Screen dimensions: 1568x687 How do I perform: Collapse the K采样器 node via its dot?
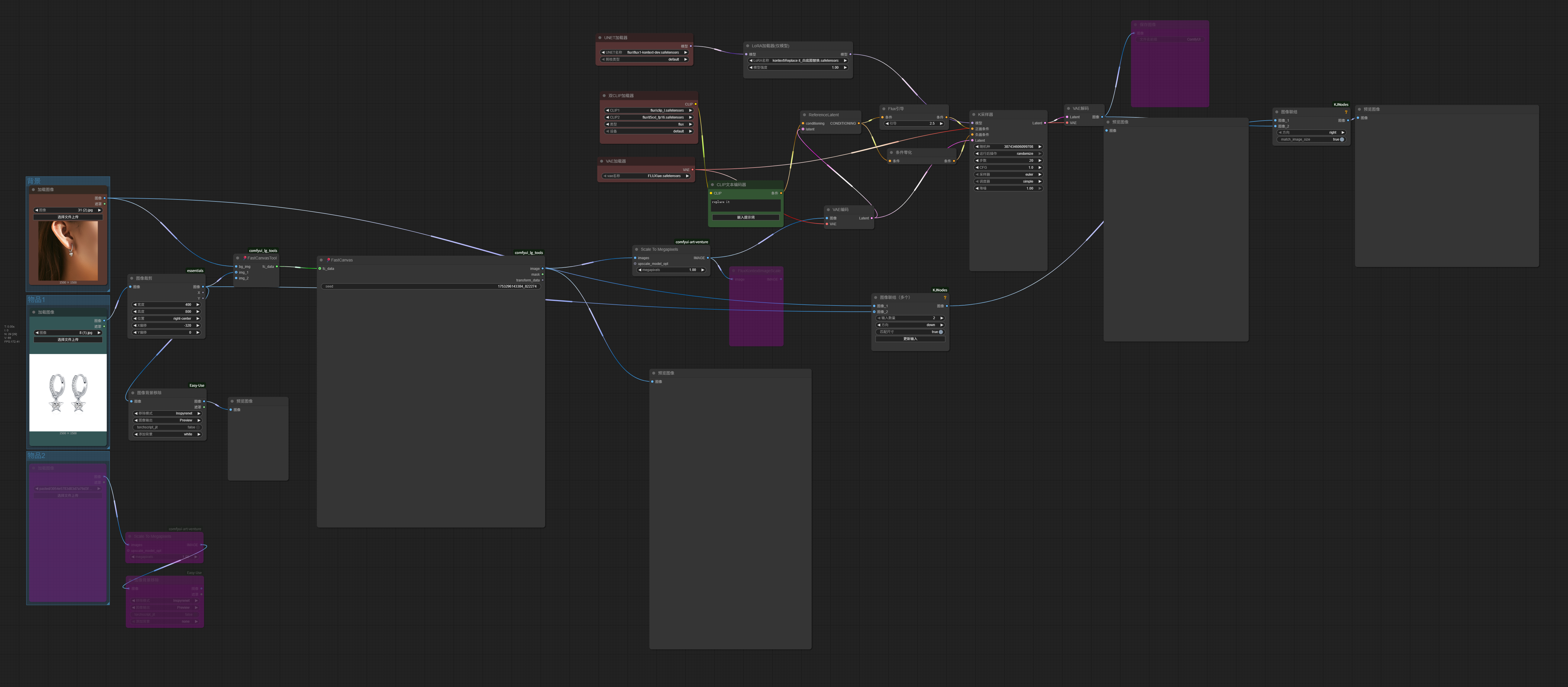tap(974, 114)
